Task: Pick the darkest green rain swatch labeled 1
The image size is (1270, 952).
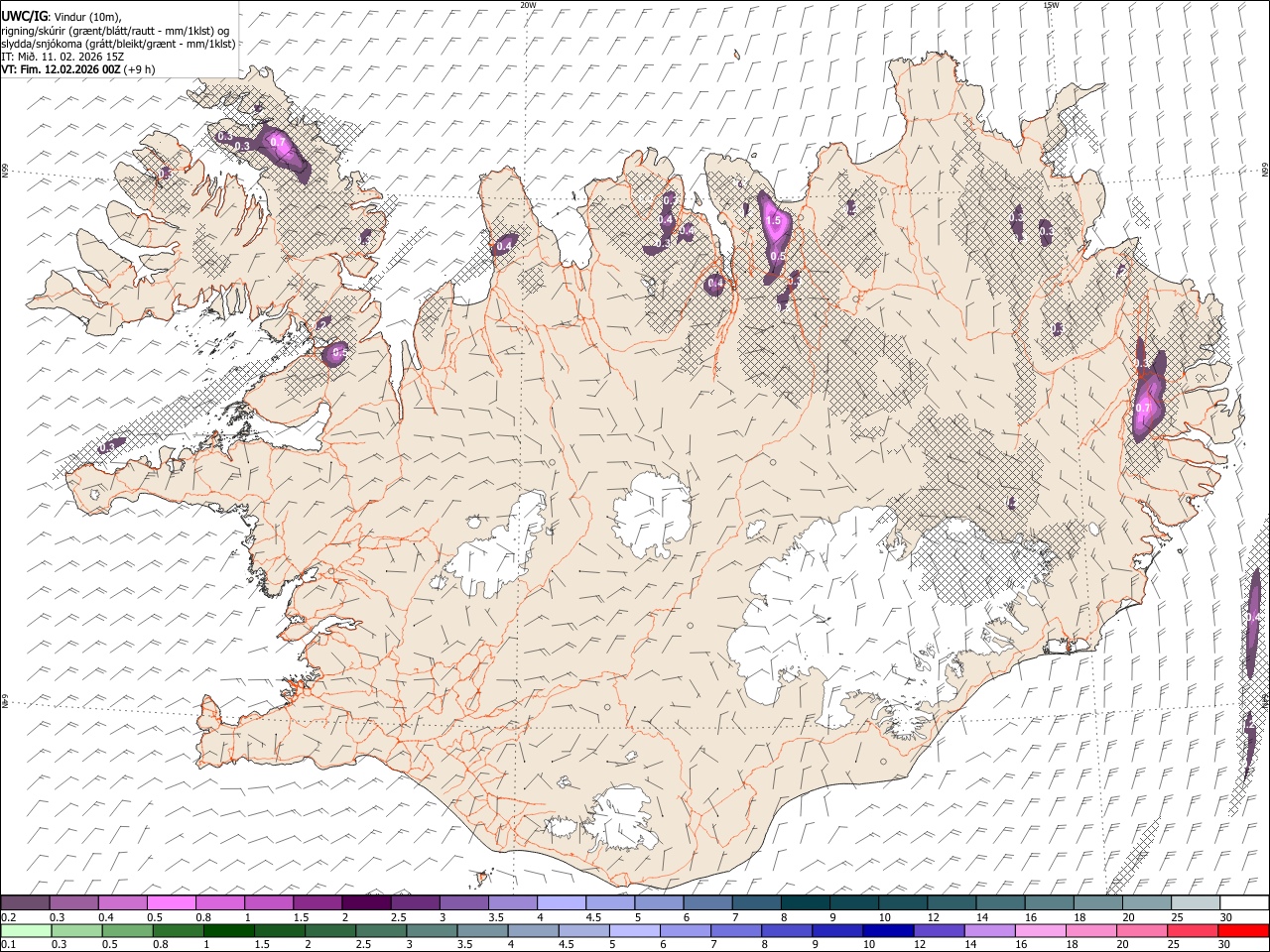Action: pos(228,931)
